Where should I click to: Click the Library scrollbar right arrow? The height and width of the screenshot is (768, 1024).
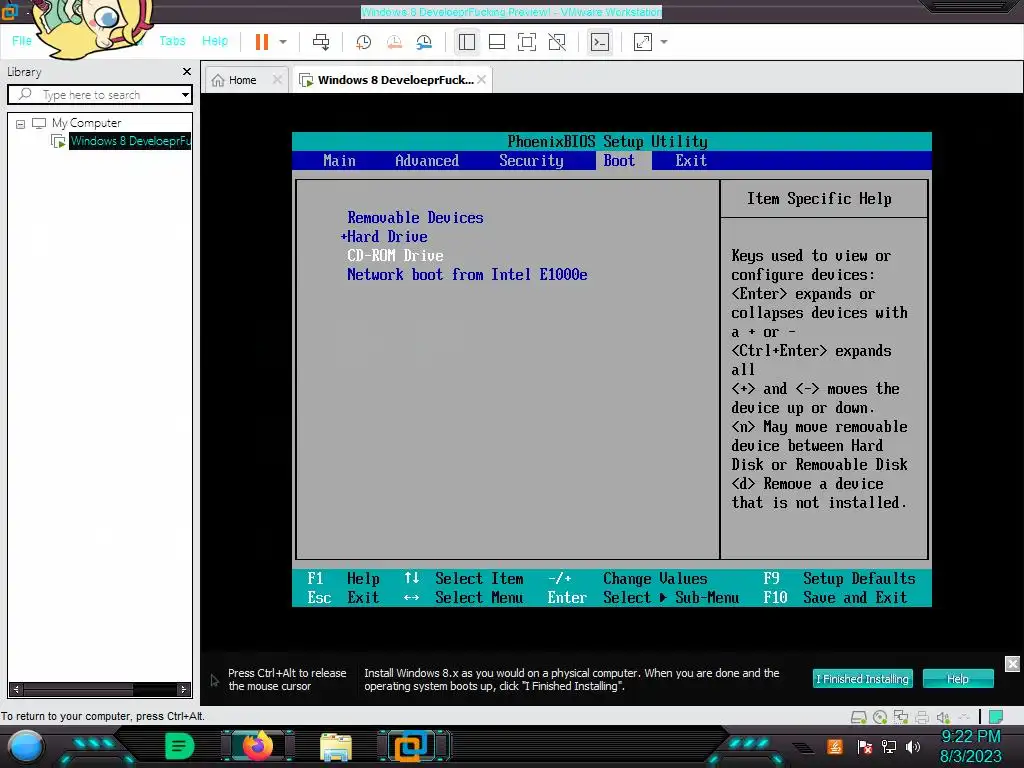point(184,689)
